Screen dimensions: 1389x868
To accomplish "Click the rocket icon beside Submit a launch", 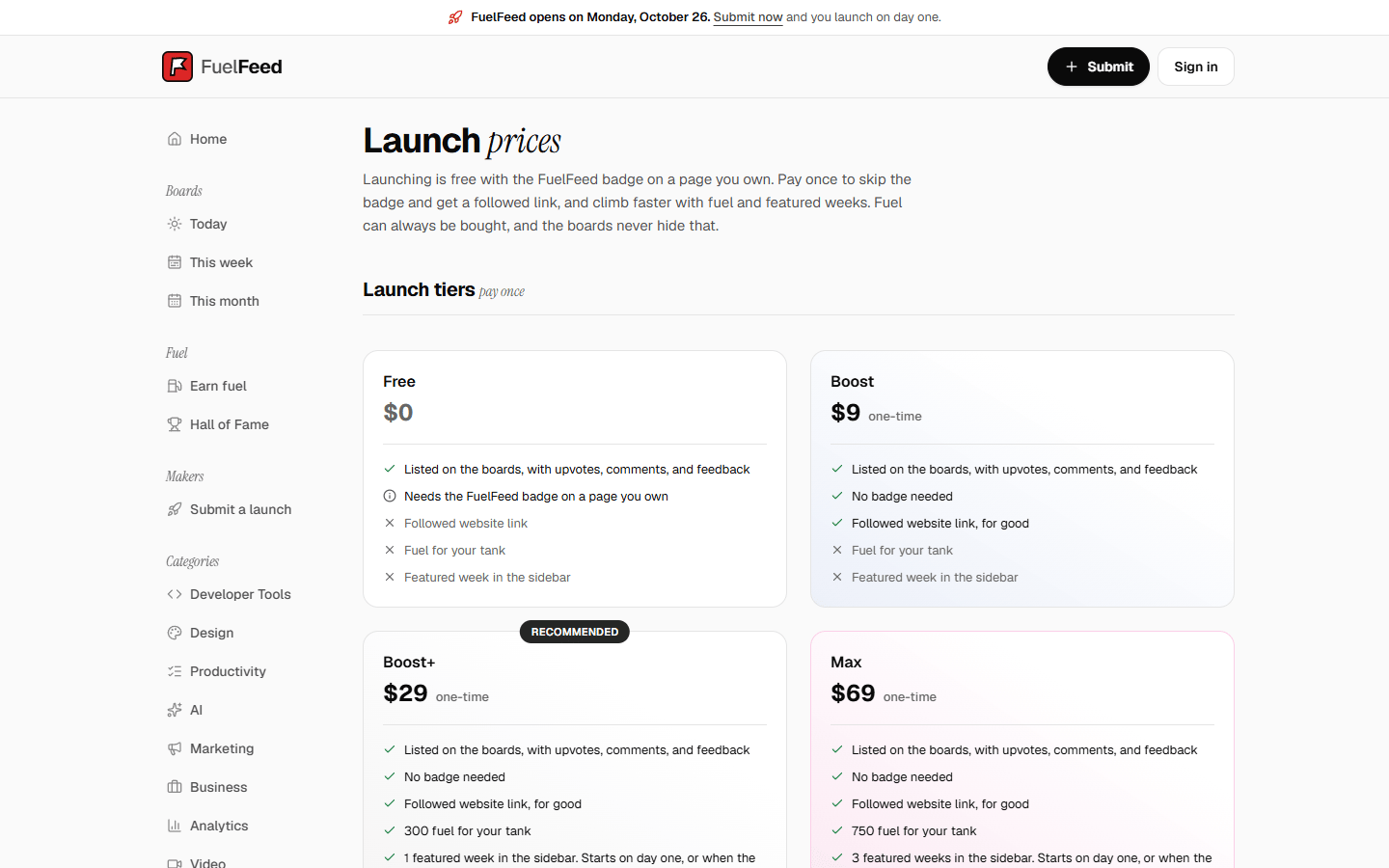I will coord(175,509).
